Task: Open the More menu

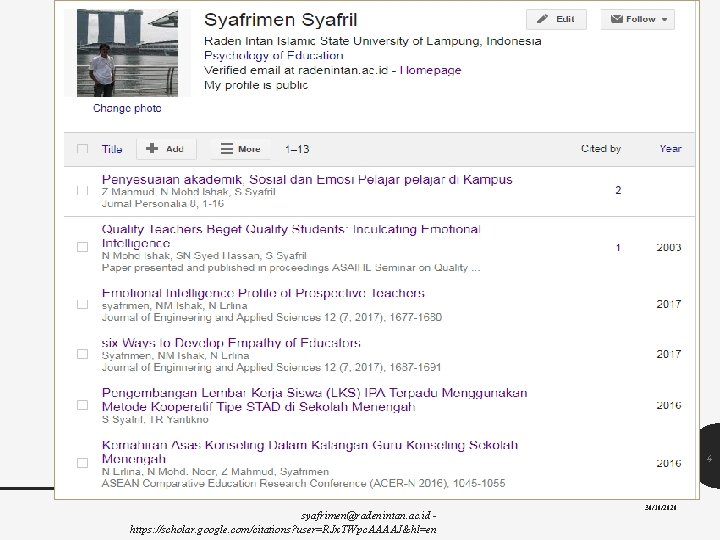Action: point(241,149)
